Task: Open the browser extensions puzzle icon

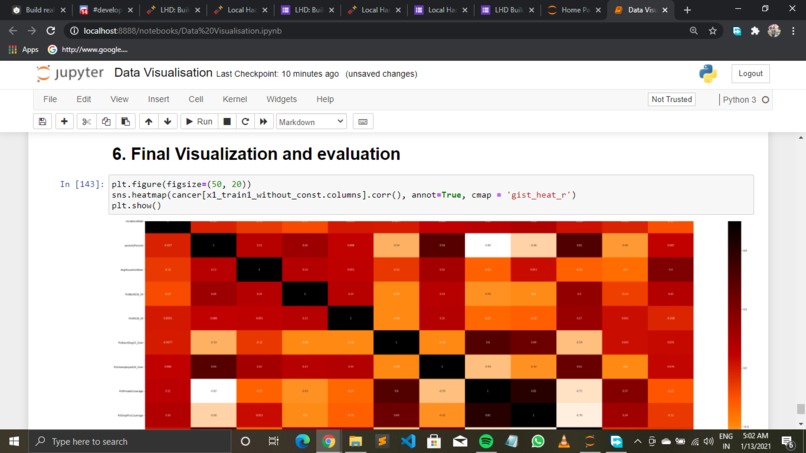Action: [755, 31]
